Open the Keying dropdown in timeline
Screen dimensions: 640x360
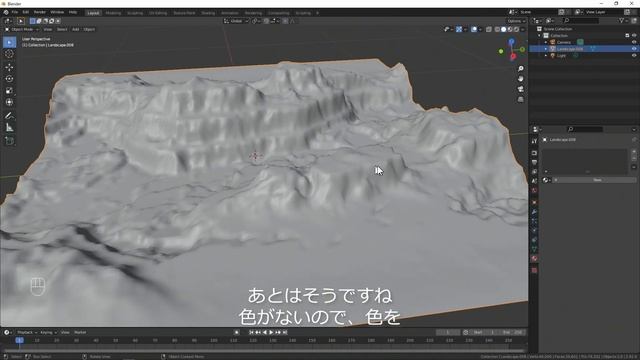[x=48, y=332]
